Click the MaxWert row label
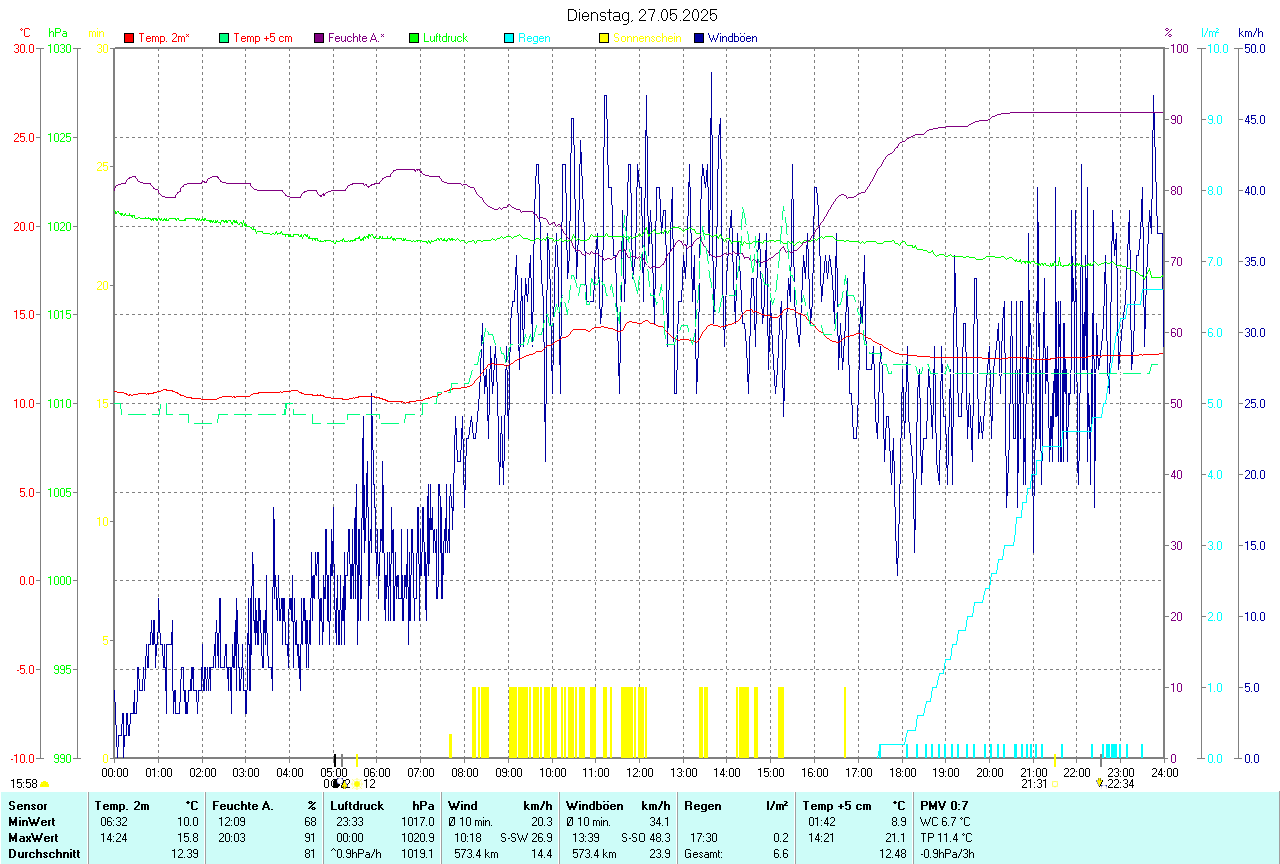1280x864 pixels. (x=32, y=837)
